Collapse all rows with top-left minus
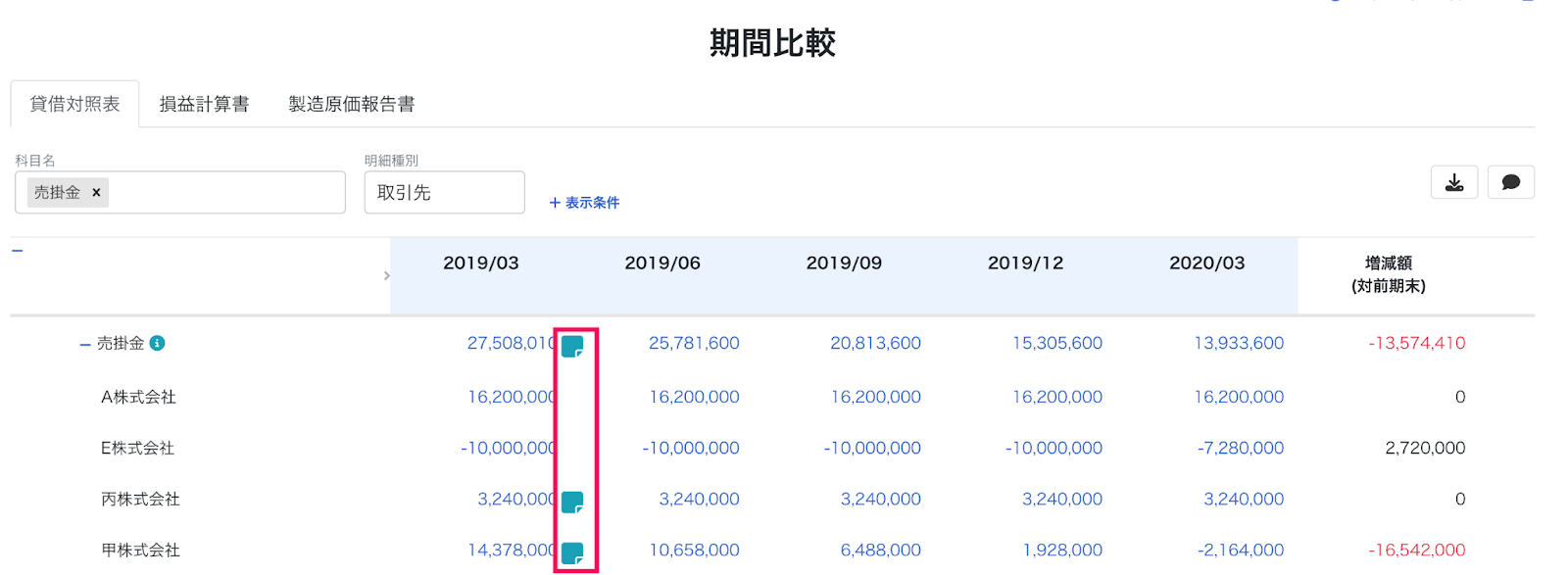This screenshot has width=1568, height=575. click(17, 251)
